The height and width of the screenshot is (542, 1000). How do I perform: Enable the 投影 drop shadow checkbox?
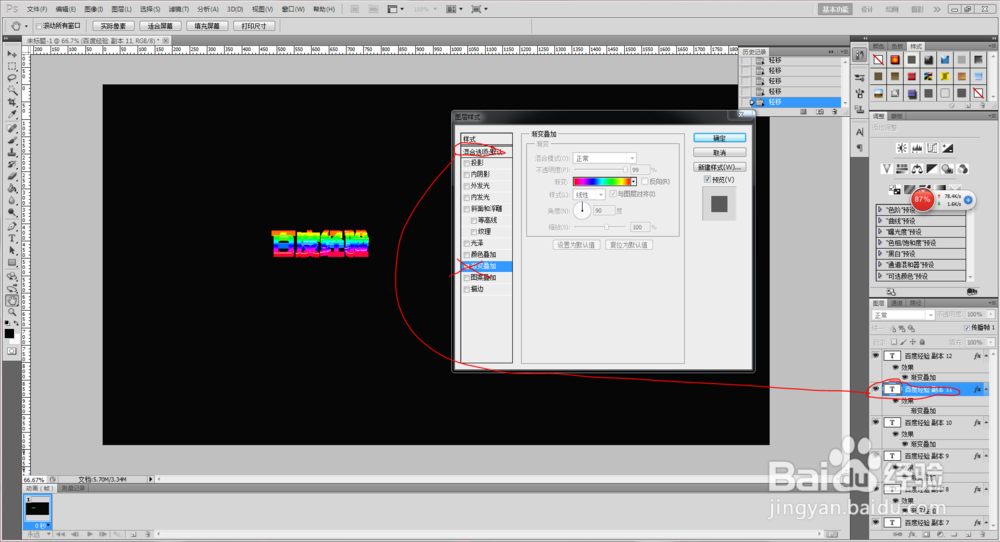click(467, 163)
